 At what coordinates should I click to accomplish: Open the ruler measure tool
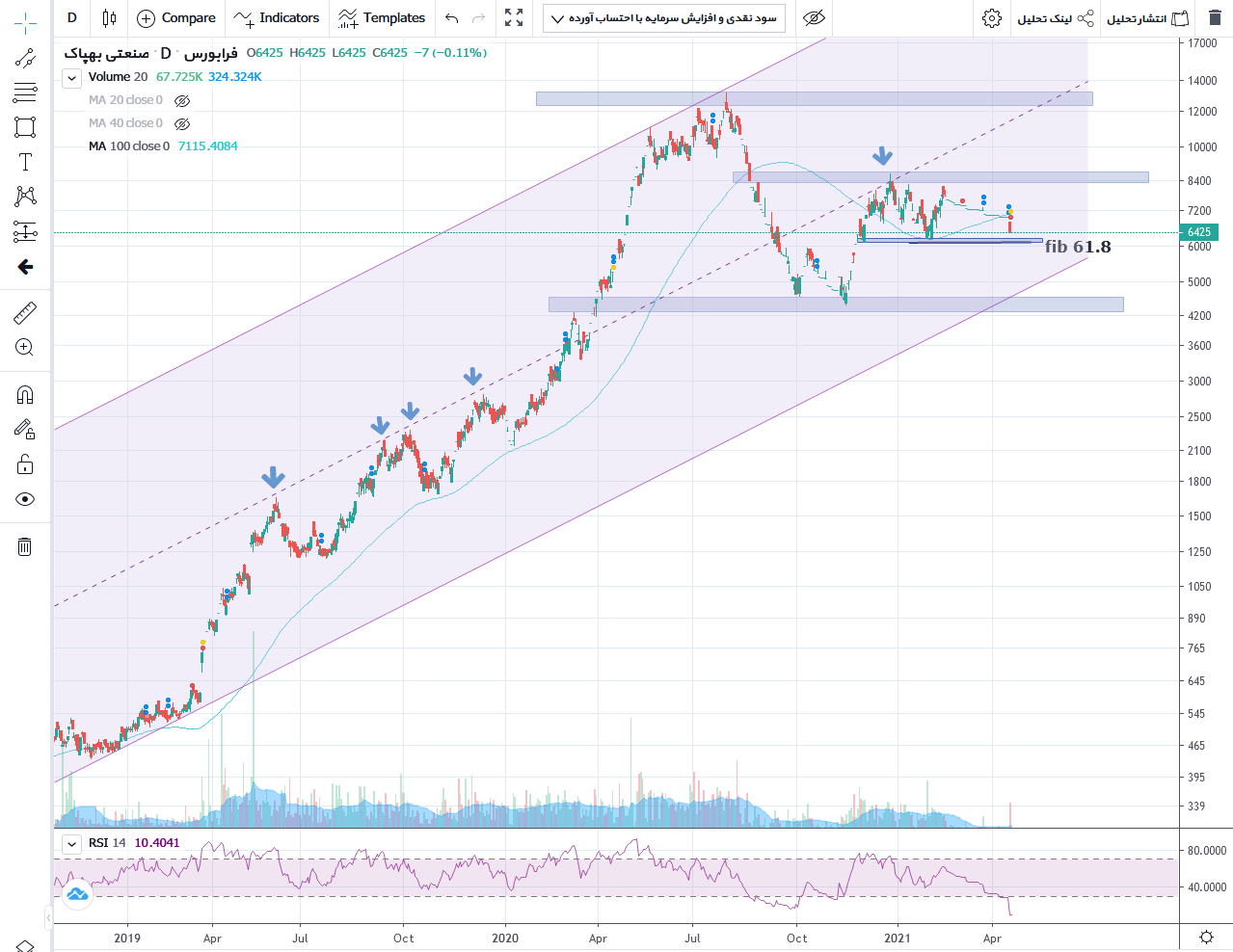click(x=25, y=312)
